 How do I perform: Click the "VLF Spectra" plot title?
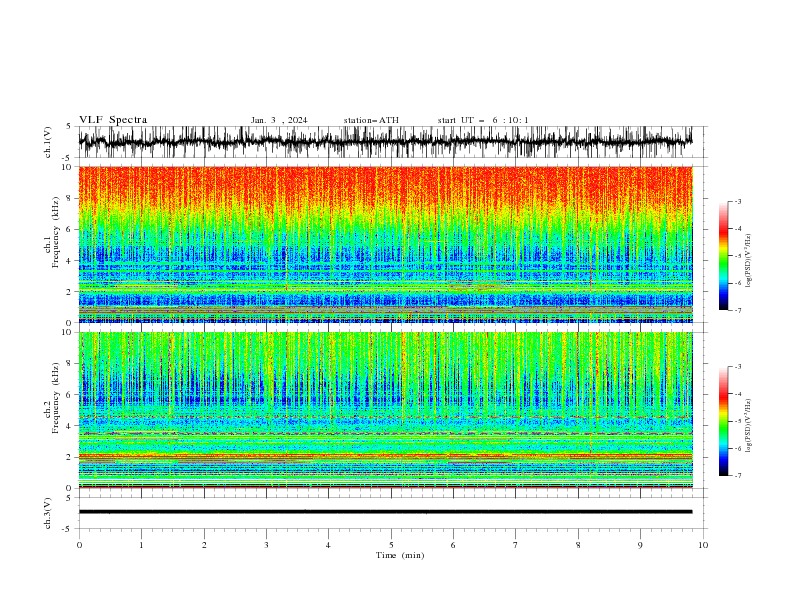point(113,120)
